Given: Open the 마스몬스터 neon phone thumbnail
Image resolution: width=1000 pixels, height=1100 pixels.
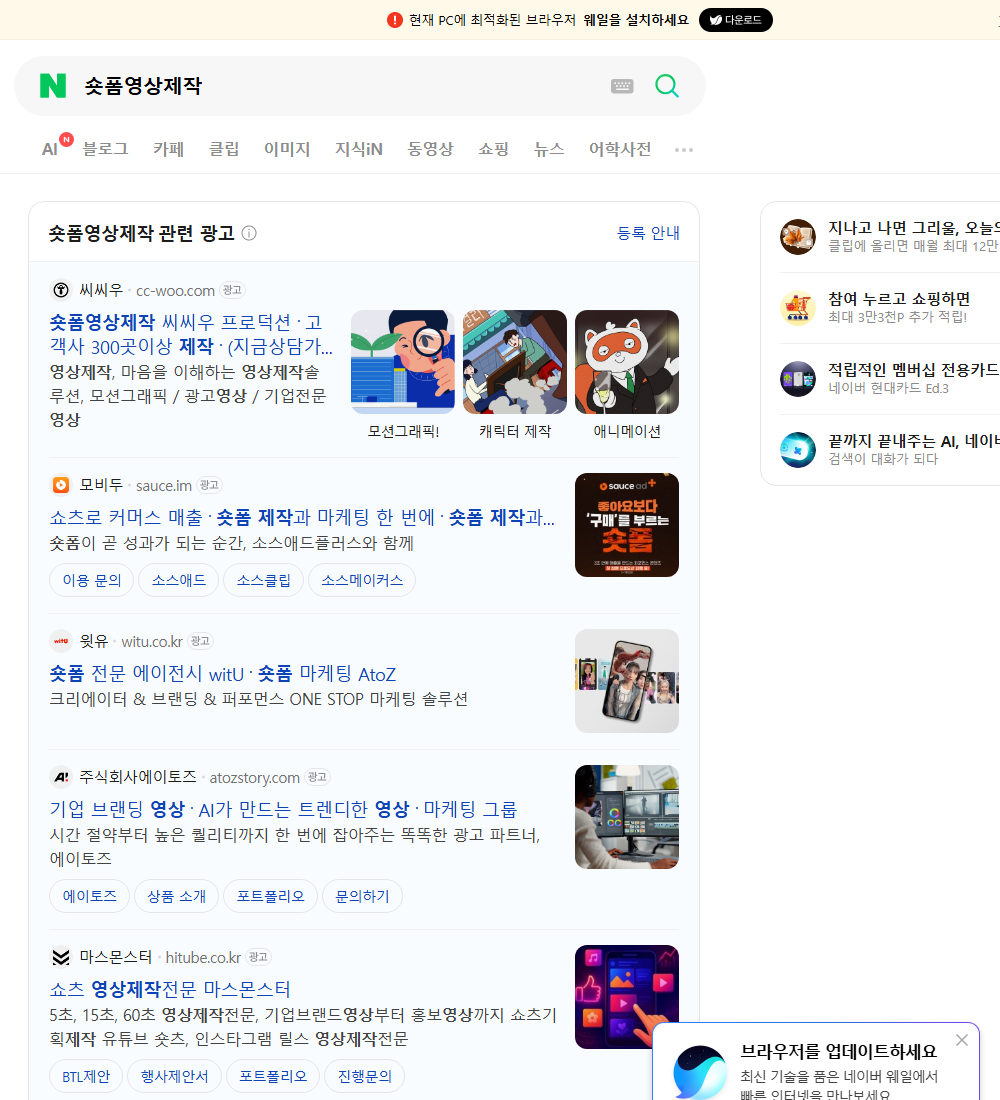Looking at the screenshot, I should tap(627, 997).
